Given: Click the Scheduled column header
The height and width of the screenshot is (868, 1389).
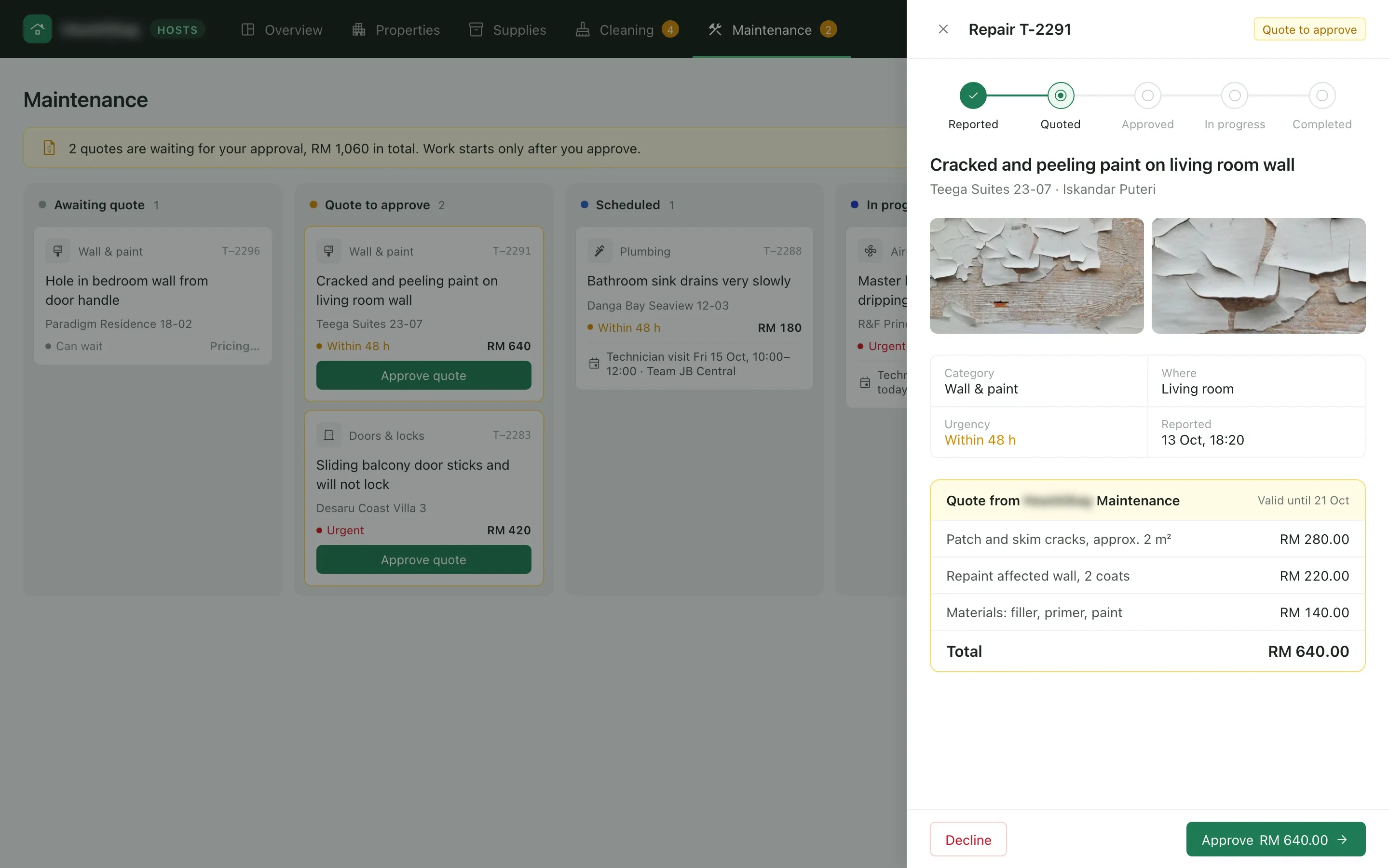Looking at the screenshot, I should coord(627,205).
